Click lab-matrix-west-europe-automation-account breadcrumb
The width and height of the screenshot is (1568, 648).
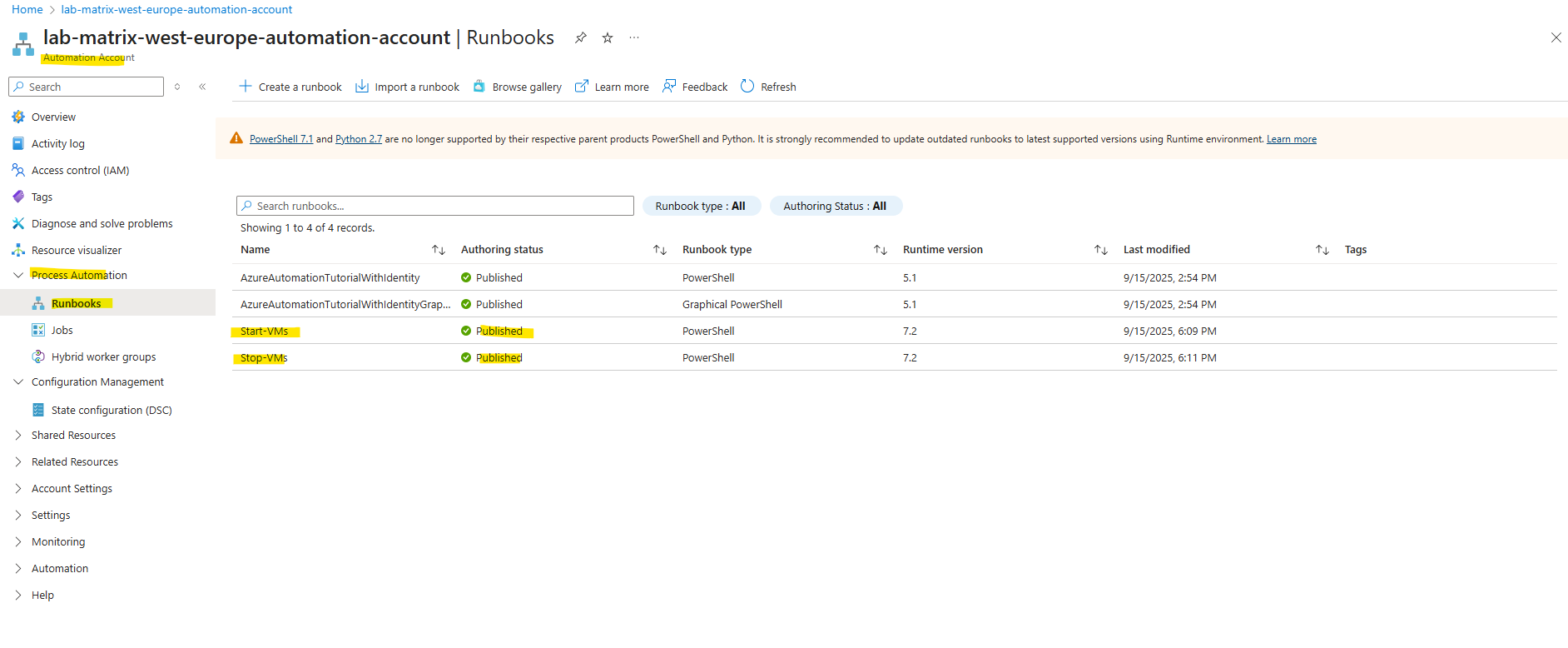[x=176, y=9]
